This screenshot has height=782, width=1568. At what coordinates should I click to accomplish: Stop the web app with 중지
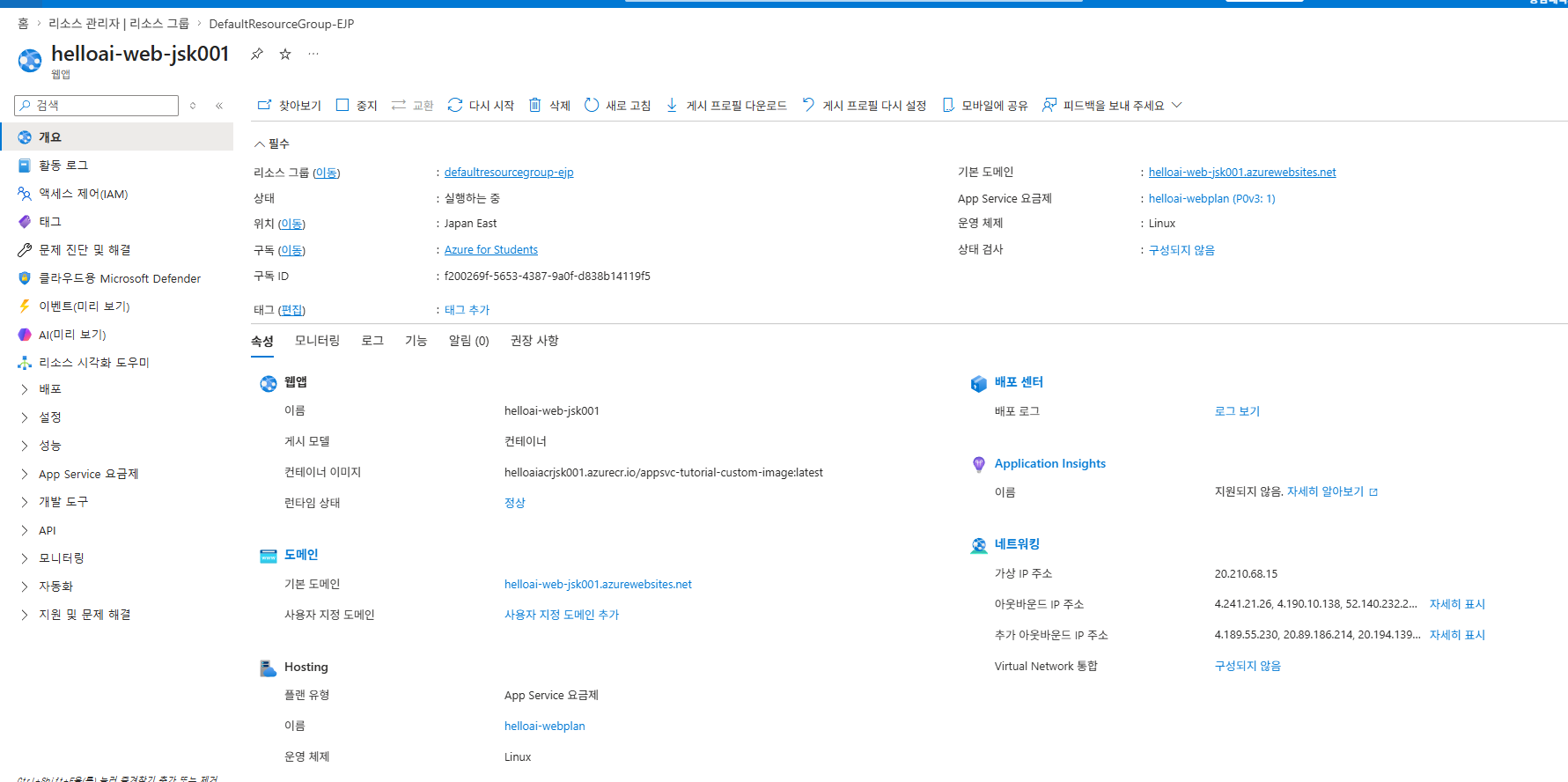(x=357, y=105)
